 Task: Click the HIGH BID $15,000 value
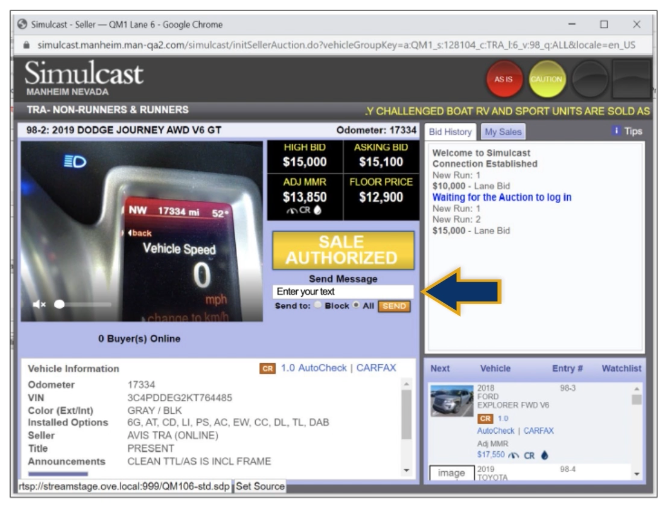[305, 162]
